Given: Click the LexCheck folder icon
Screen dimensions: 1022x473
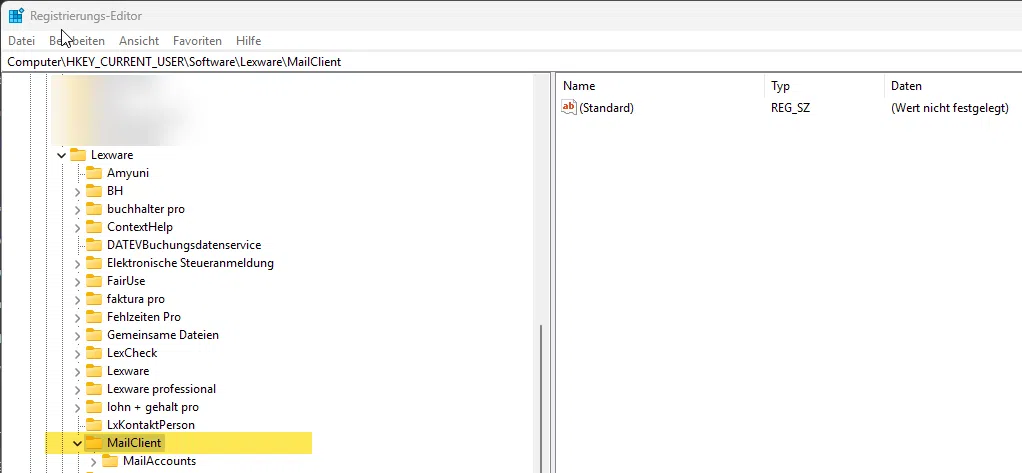Looking at the screenshot, I should [95, 353].
